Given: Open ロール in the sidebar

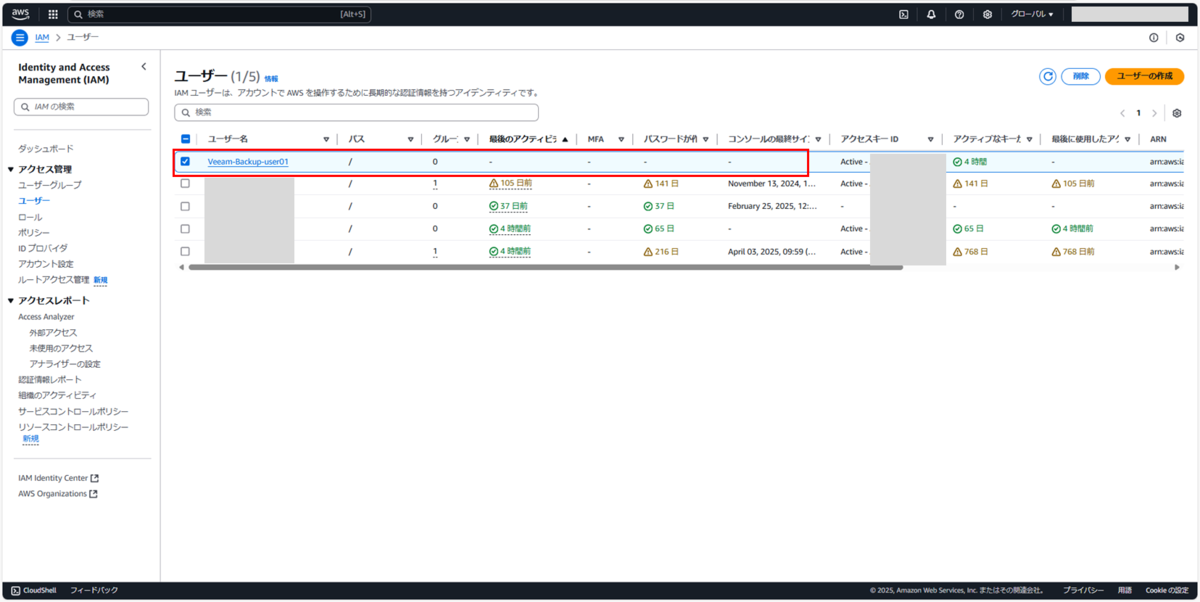Looking at the screenshot, I should (30, 217).
